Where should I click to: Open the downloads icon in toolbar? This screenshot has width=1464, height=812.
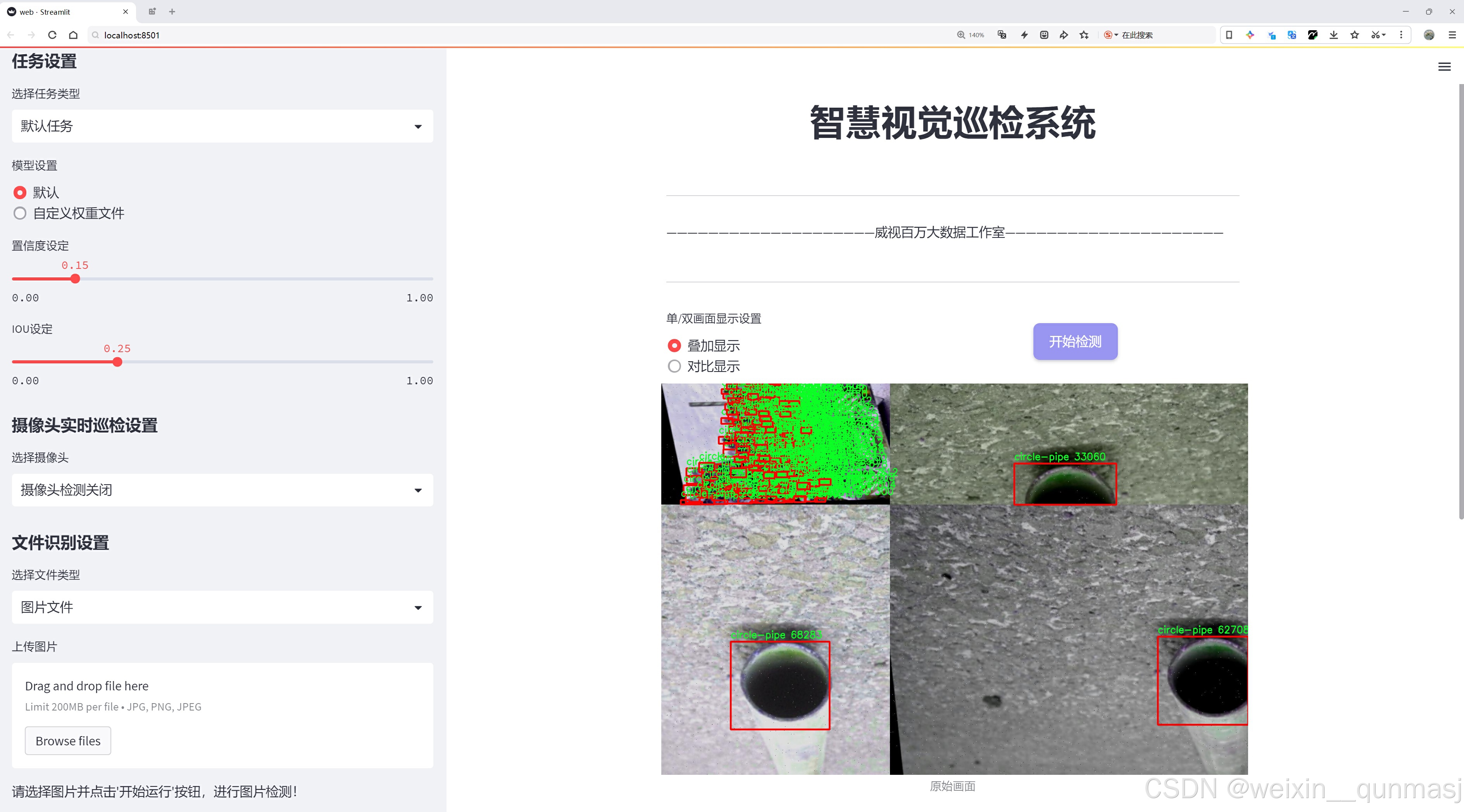click(1333, 35)
